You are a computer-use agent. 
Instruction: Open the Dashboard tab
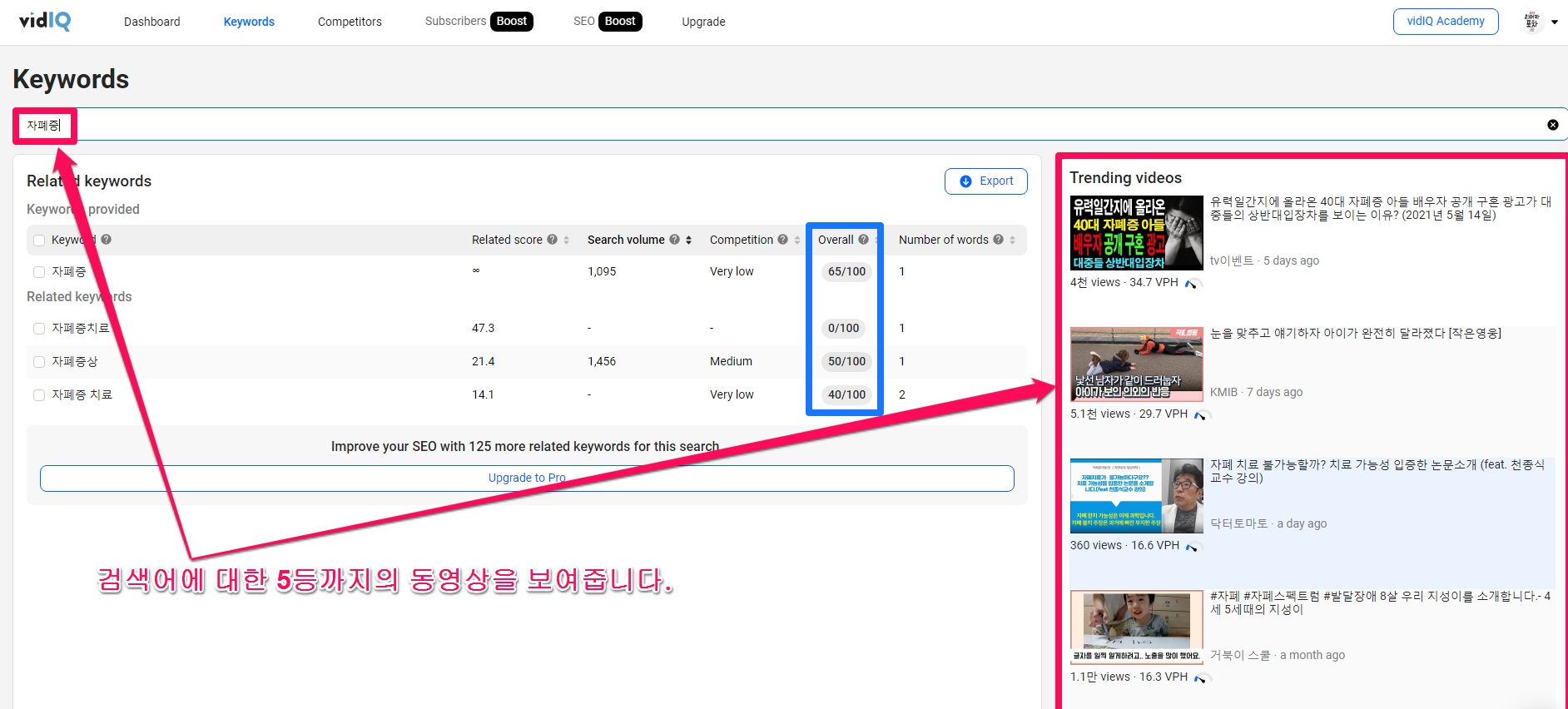point(151,22)
